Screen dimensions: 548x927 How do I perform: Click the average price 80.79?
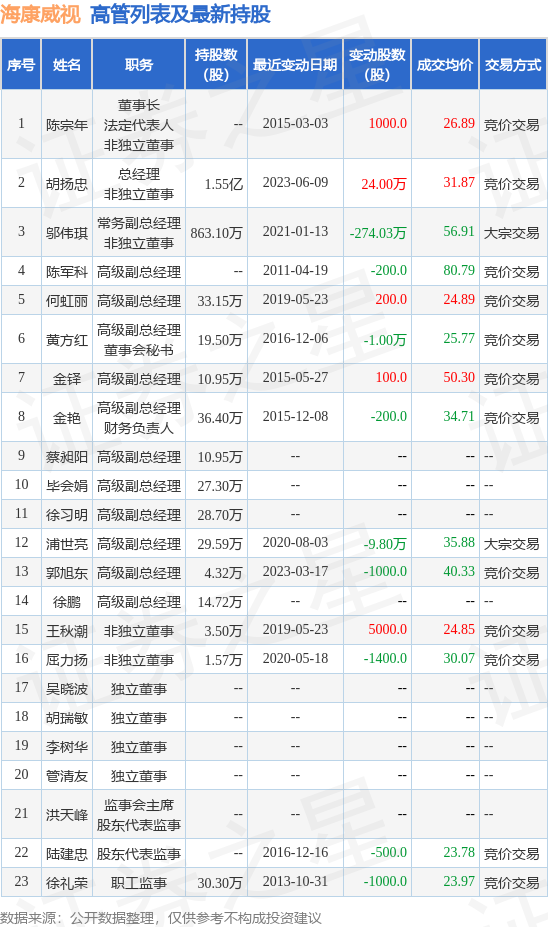[x=459, y=270]
